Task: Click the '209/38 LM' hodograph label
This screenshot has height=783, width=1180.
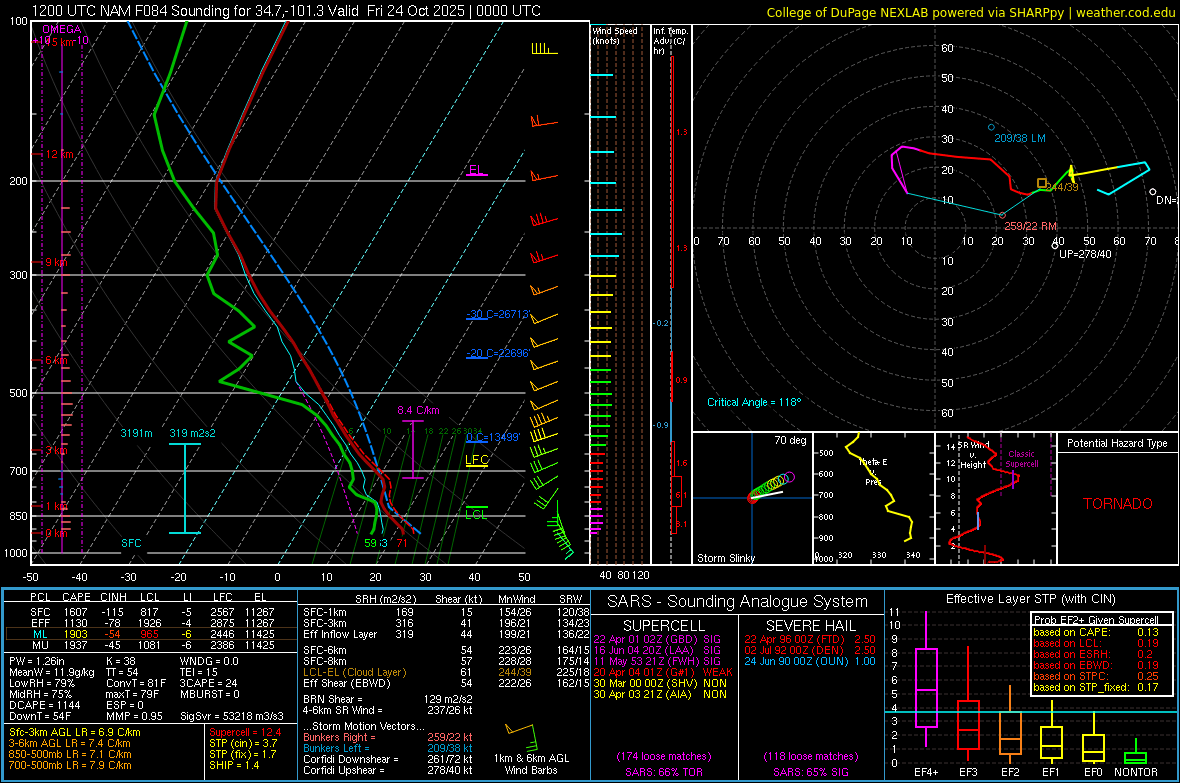Action: tap(1020, 139)
